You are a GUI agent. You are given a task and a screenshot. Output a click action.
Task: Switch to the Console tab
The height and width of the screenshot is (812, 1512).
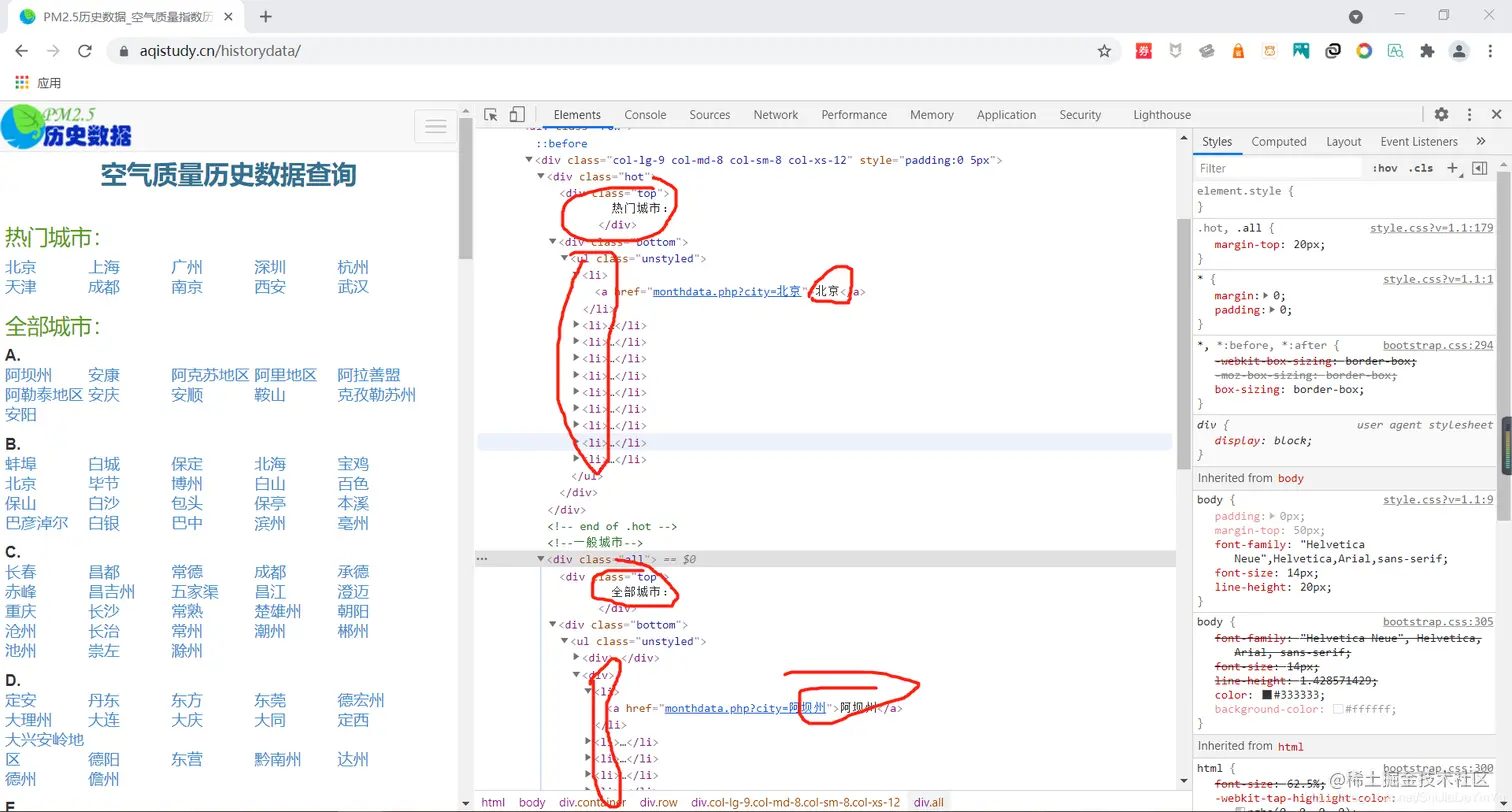pyautogui.click(x=645, y=115)
